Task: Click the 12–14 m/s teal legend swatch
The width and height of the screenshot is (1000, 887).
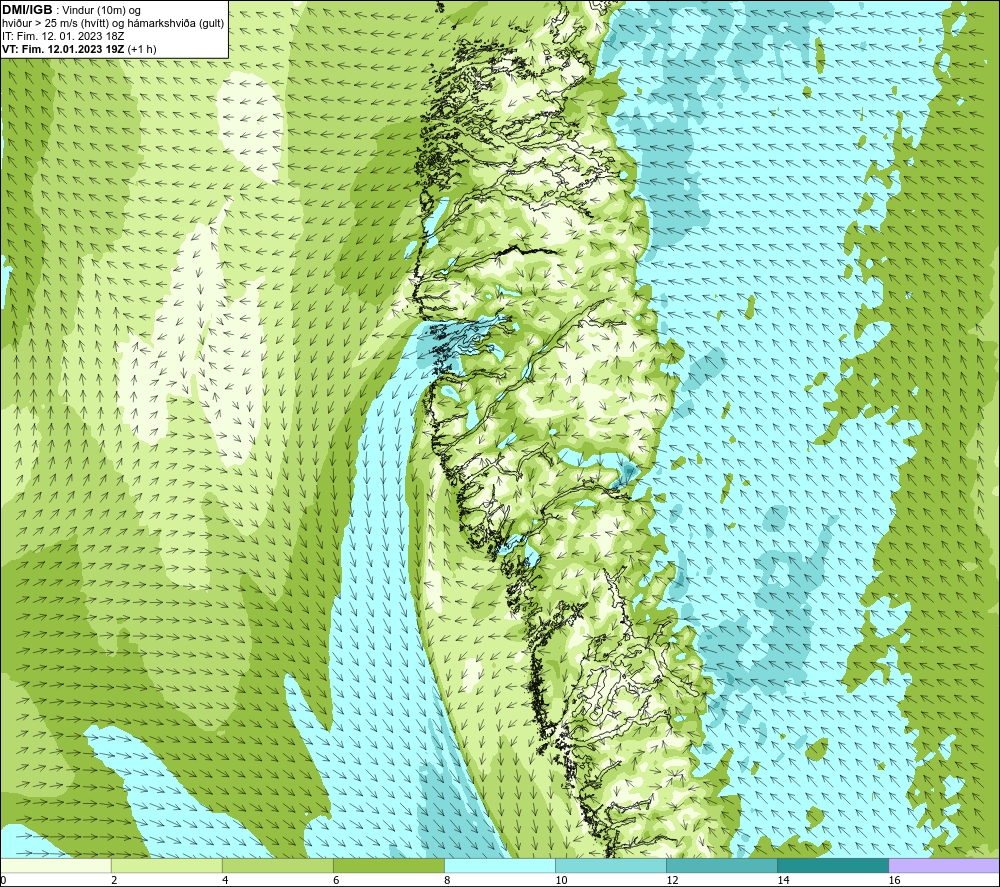Action: click(x=722, y=865)
